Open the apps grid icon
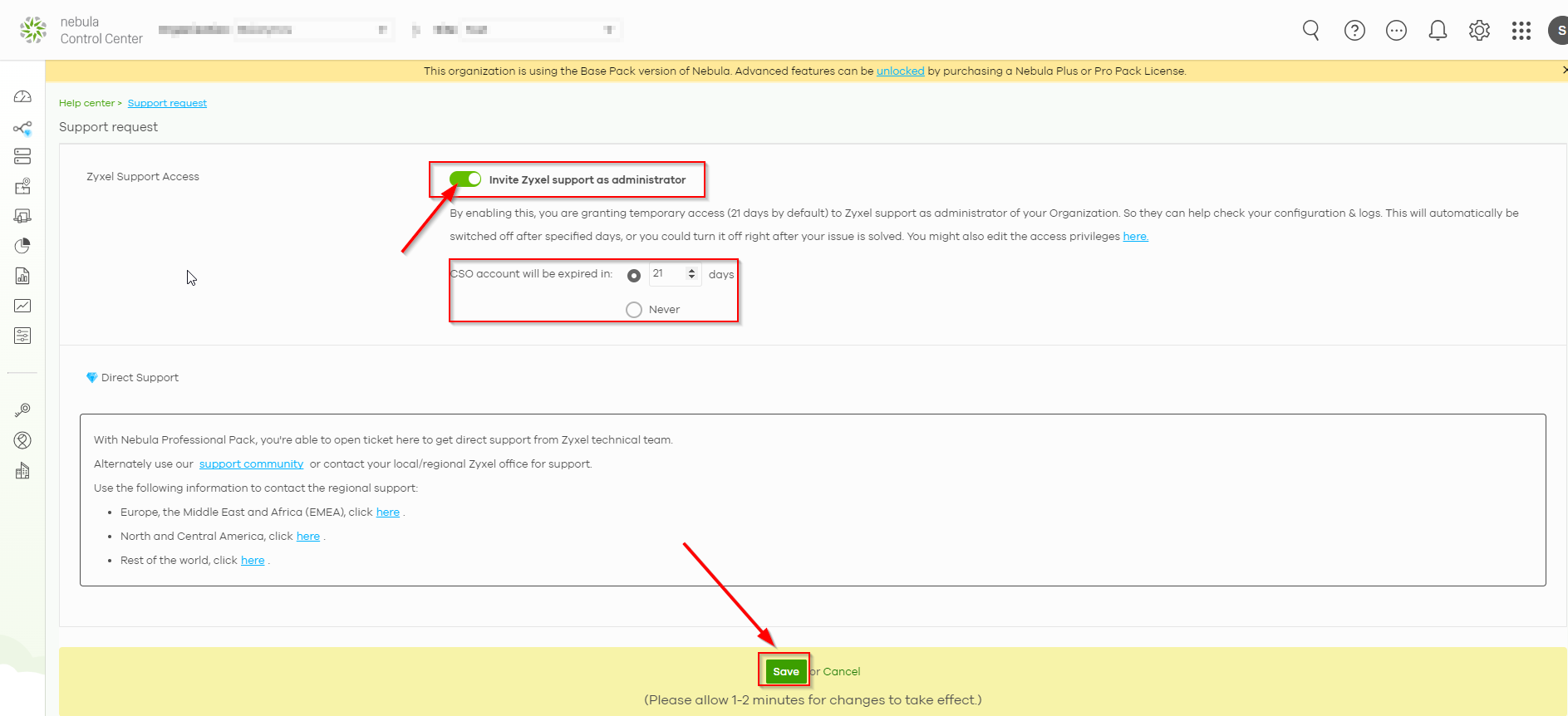This screenshot has width=1568, height=716. (1521, 31)
